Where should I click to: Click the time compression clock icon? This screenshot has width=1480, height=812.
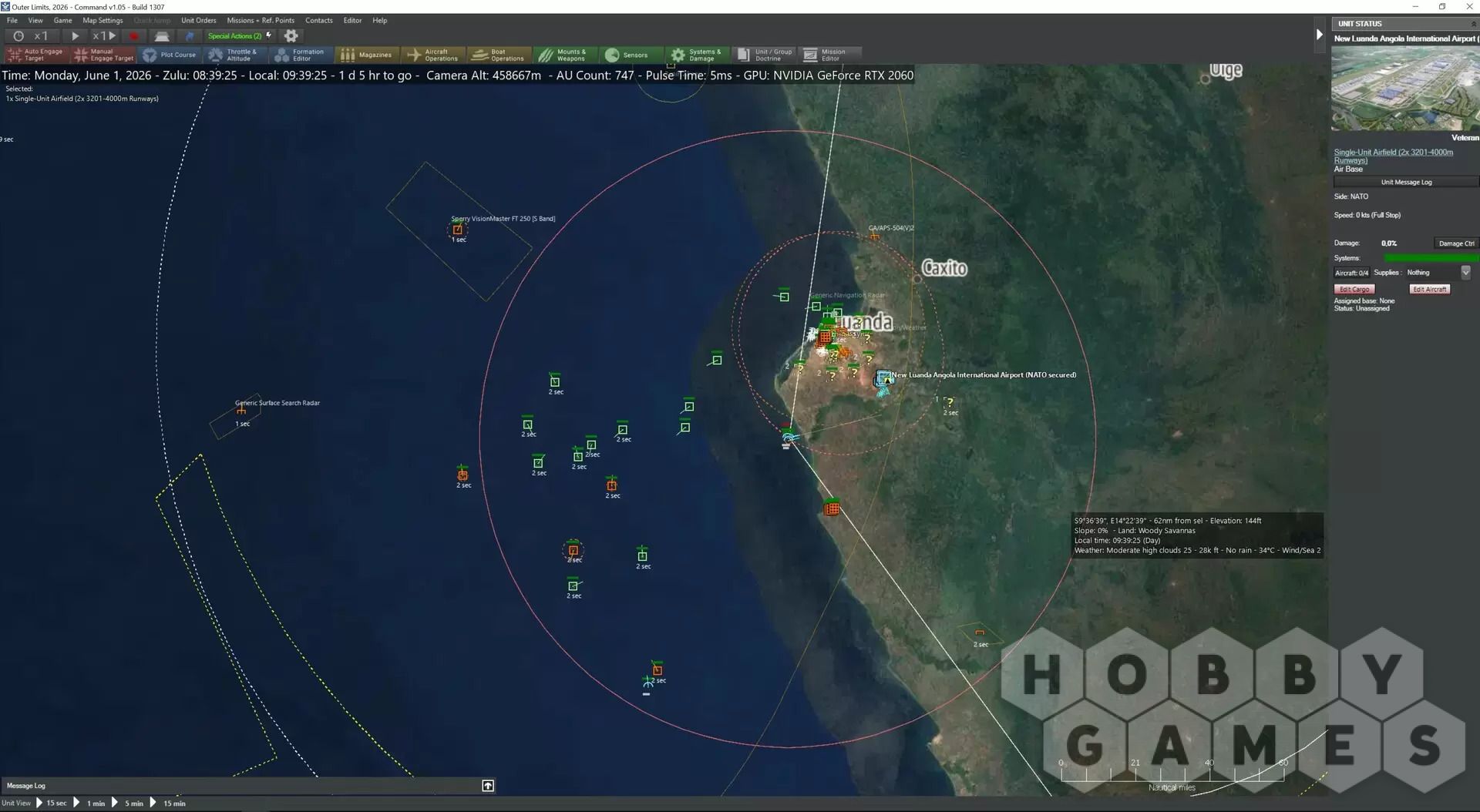18,36
